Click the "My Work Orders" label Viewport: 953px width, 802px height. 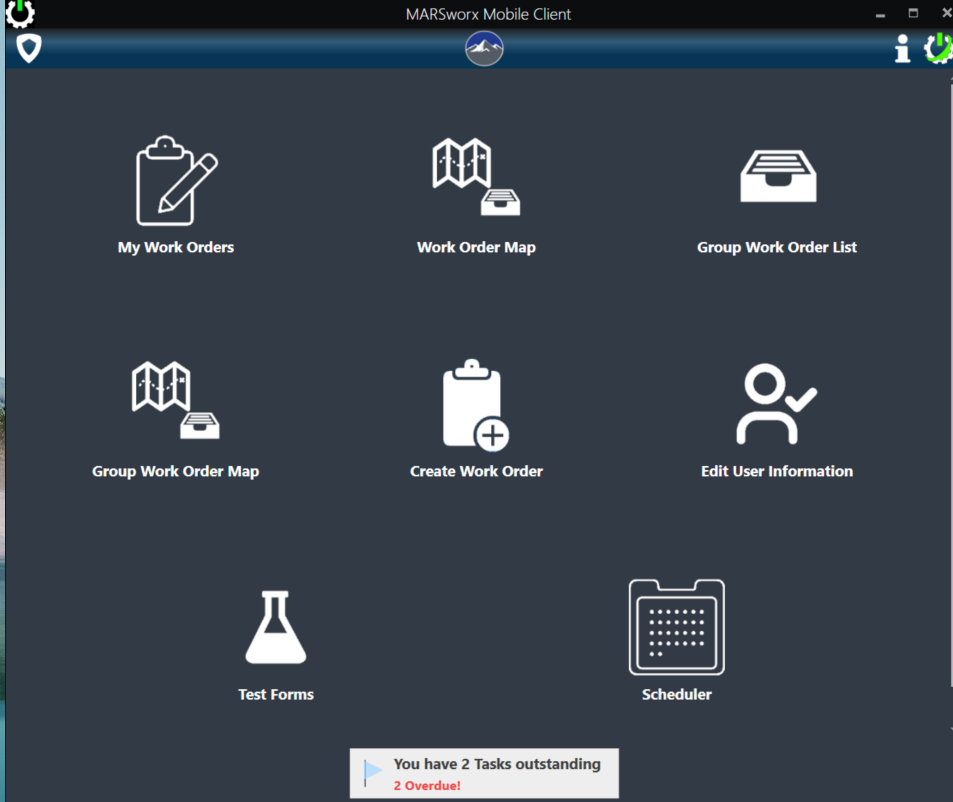(176, 247)
